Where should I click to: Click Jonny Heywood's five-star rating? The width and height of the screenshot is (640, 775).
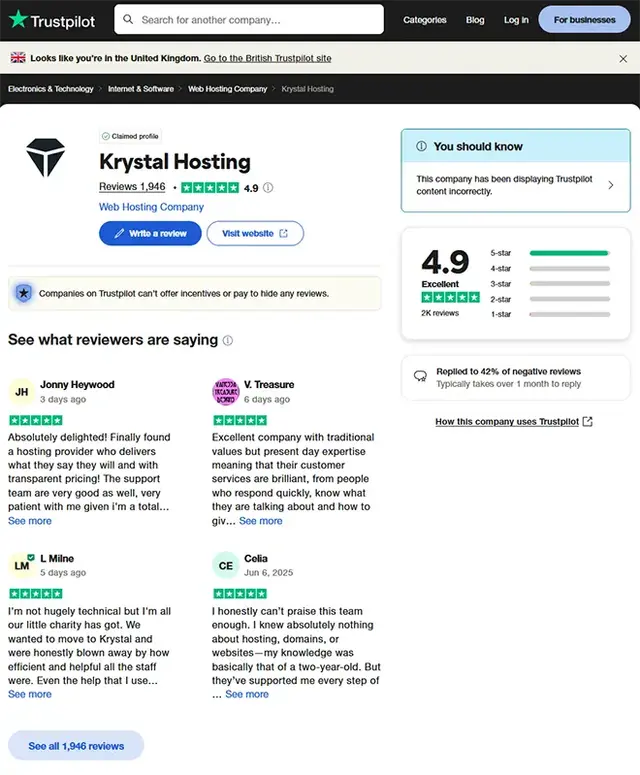coord(36,421)
